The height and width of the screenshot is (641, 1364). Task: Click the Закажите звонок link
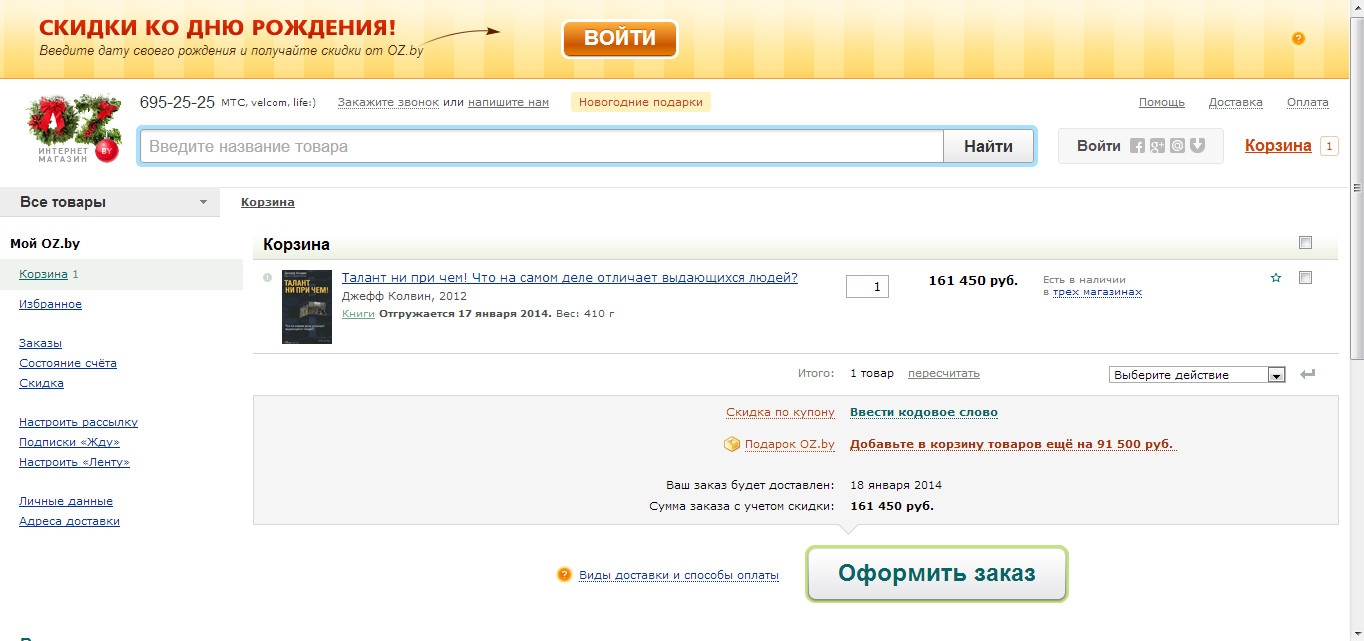pyautogui.click(x=388, y=102)
